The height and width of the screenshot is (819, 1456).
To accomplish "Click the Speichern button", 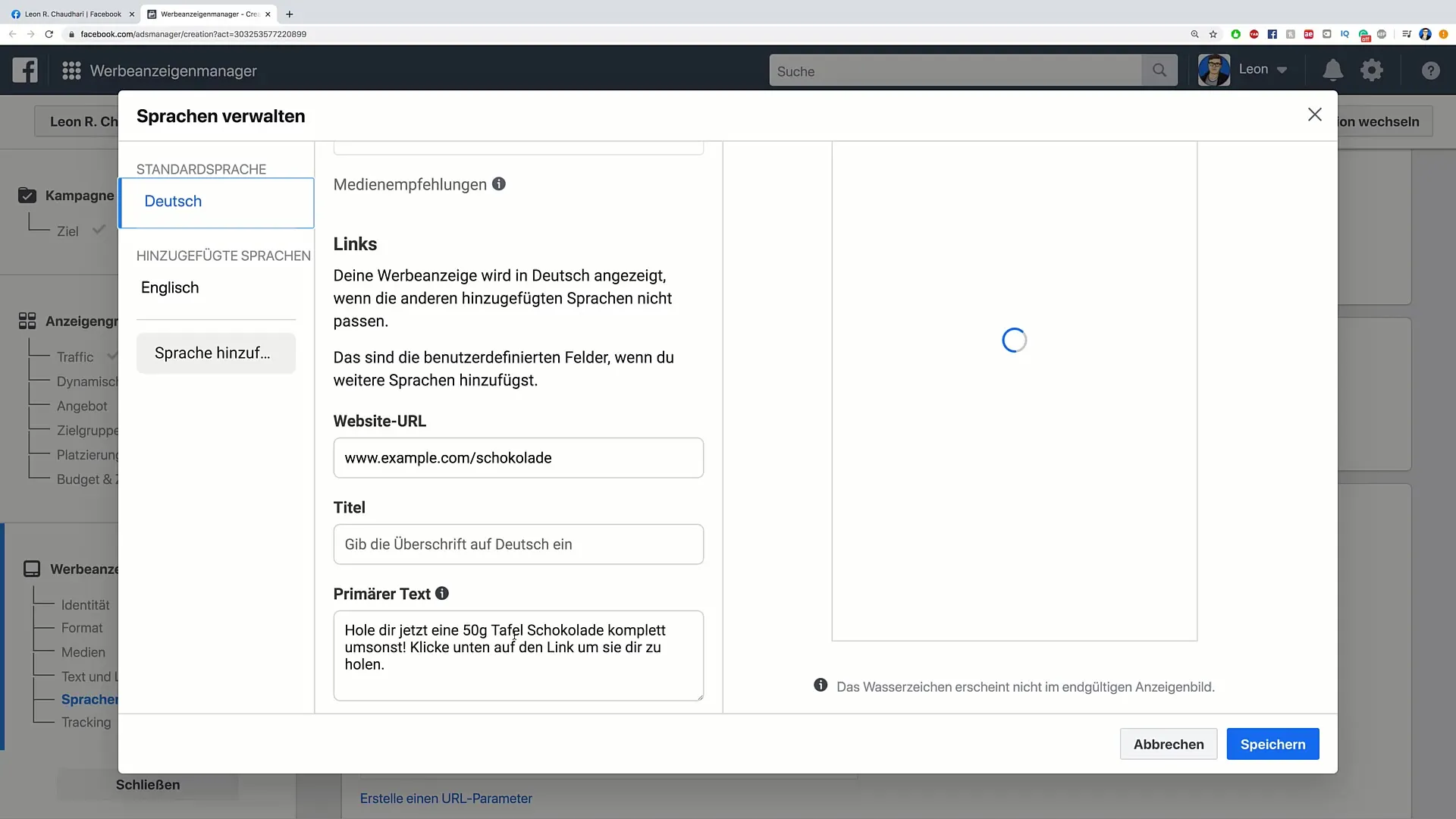I will 1272,744.
